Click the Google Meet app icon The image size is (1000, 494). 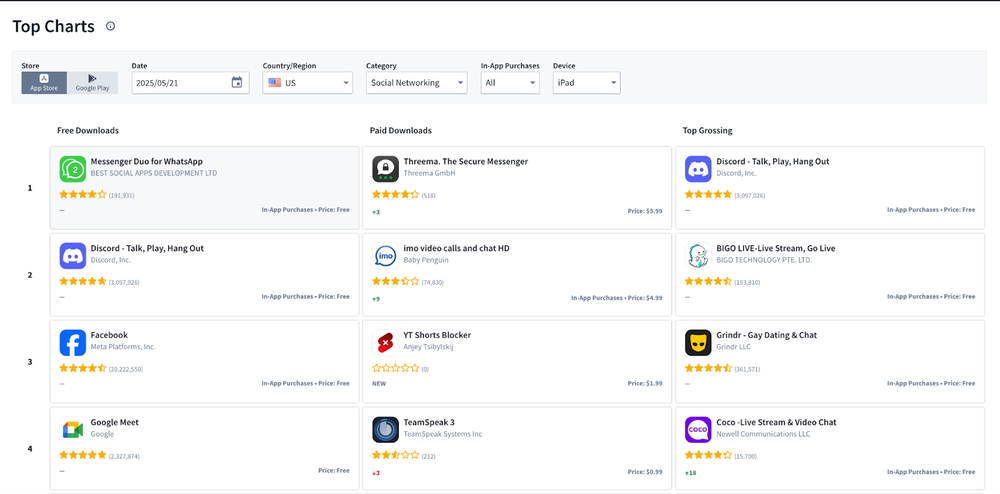tap(72, 430)
